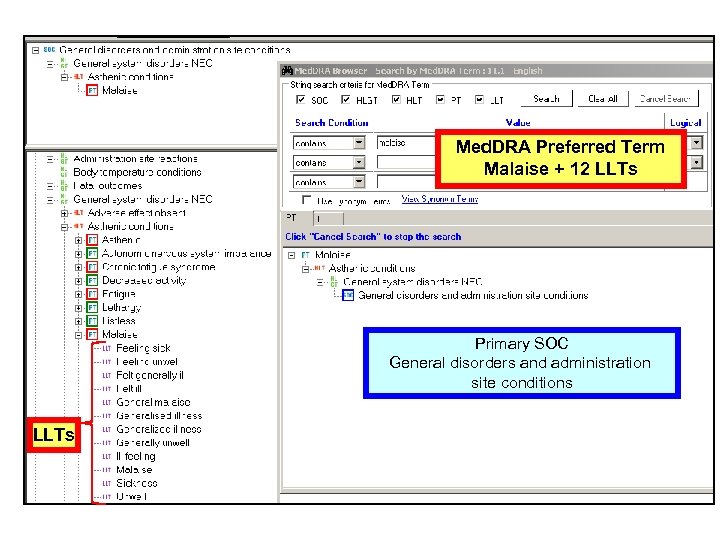Click the PT icon next to Lethargy

point(92,307)
